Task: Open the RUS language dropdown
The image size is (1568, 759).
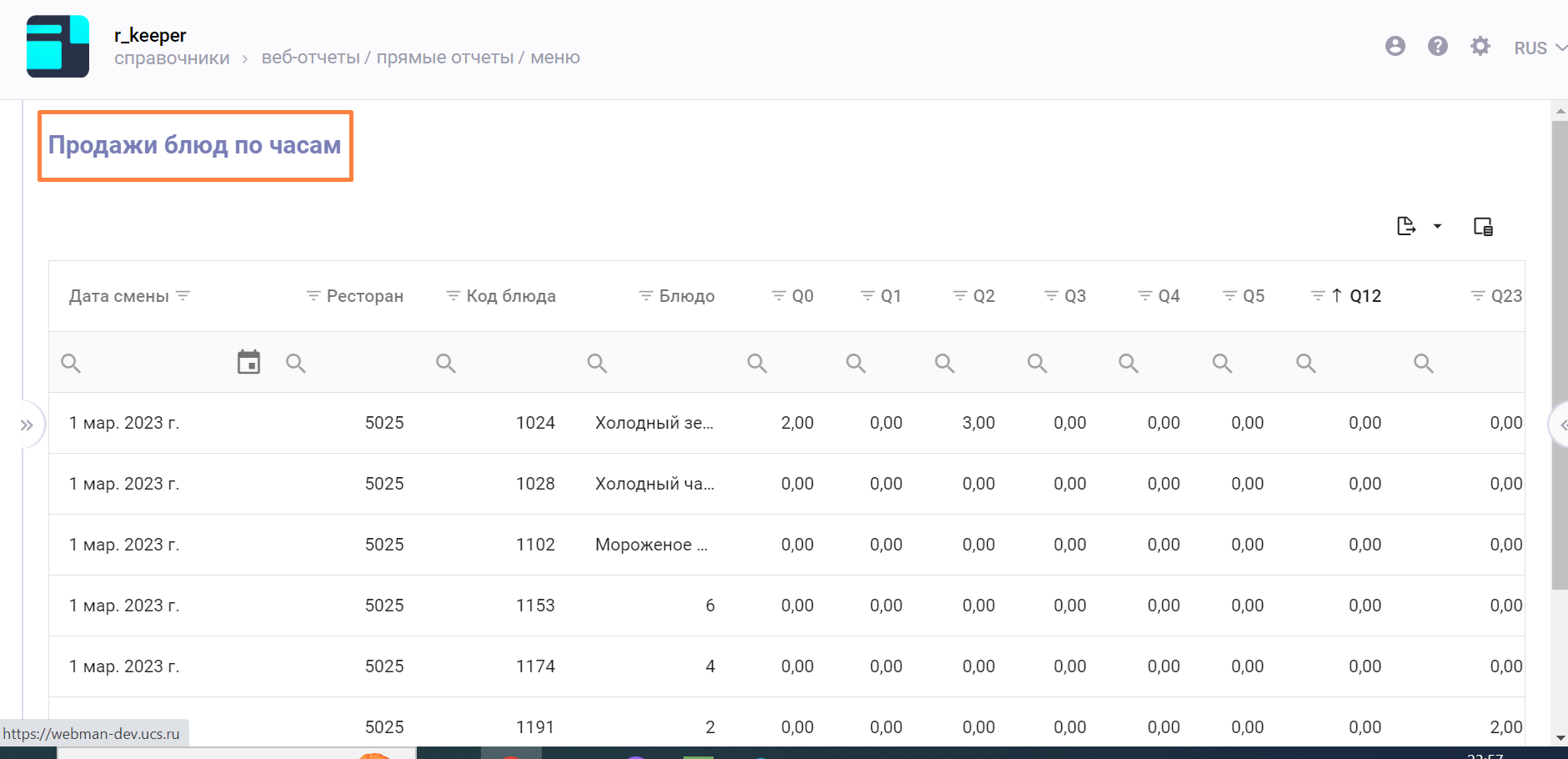Action: [1539, 48]
